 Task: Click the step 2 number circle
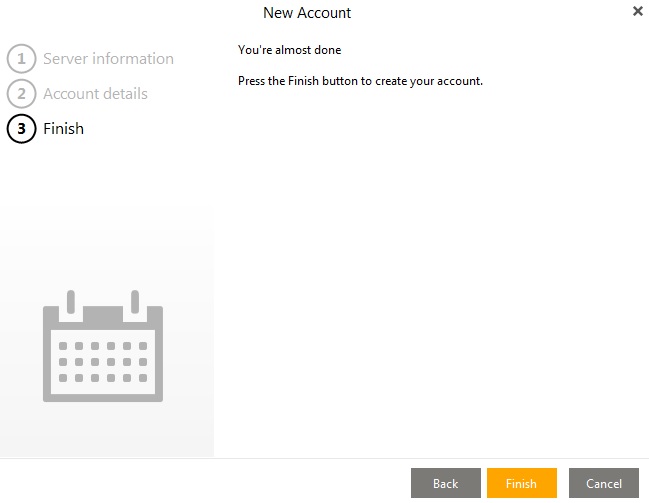coord(21,94)
